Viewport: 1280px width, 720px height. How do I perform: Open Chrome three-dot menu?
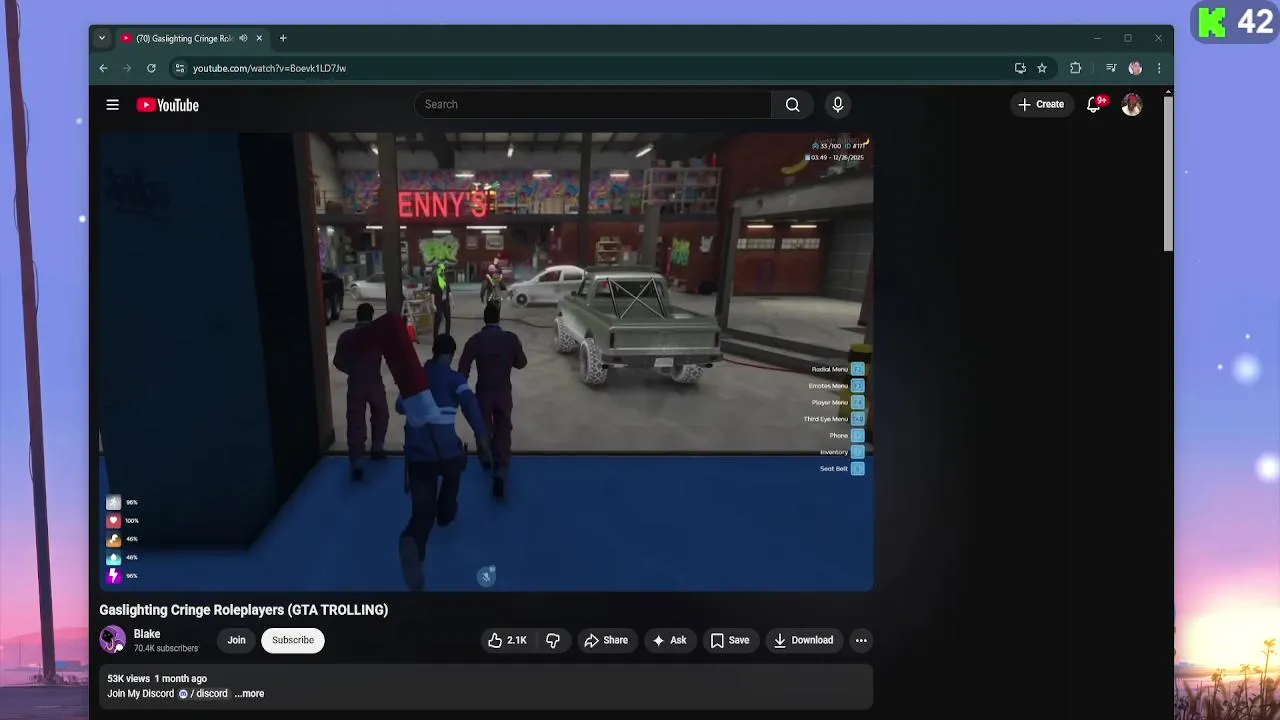click(x=1159, y=68)
